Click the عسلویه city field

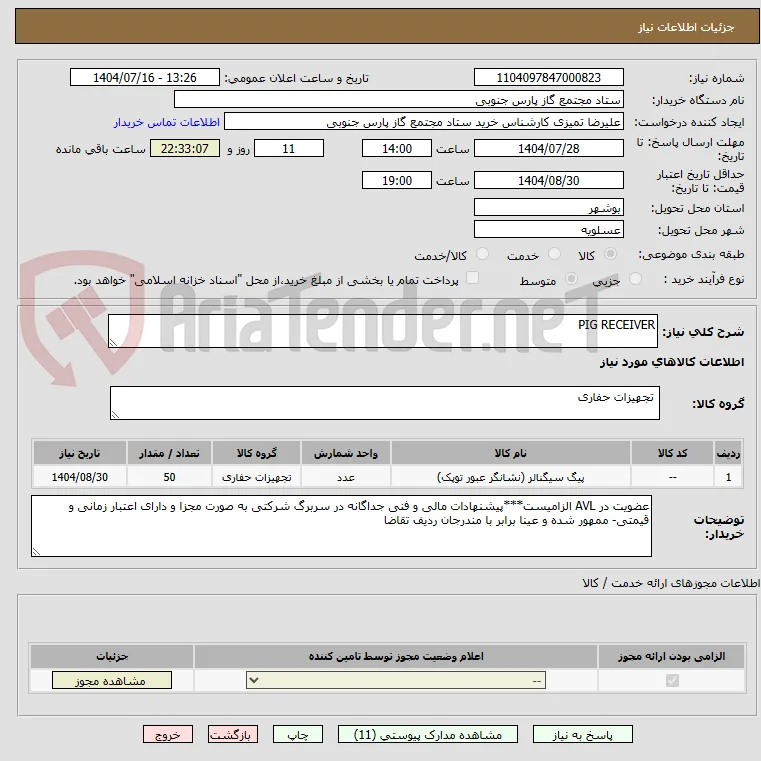point(548,230)
